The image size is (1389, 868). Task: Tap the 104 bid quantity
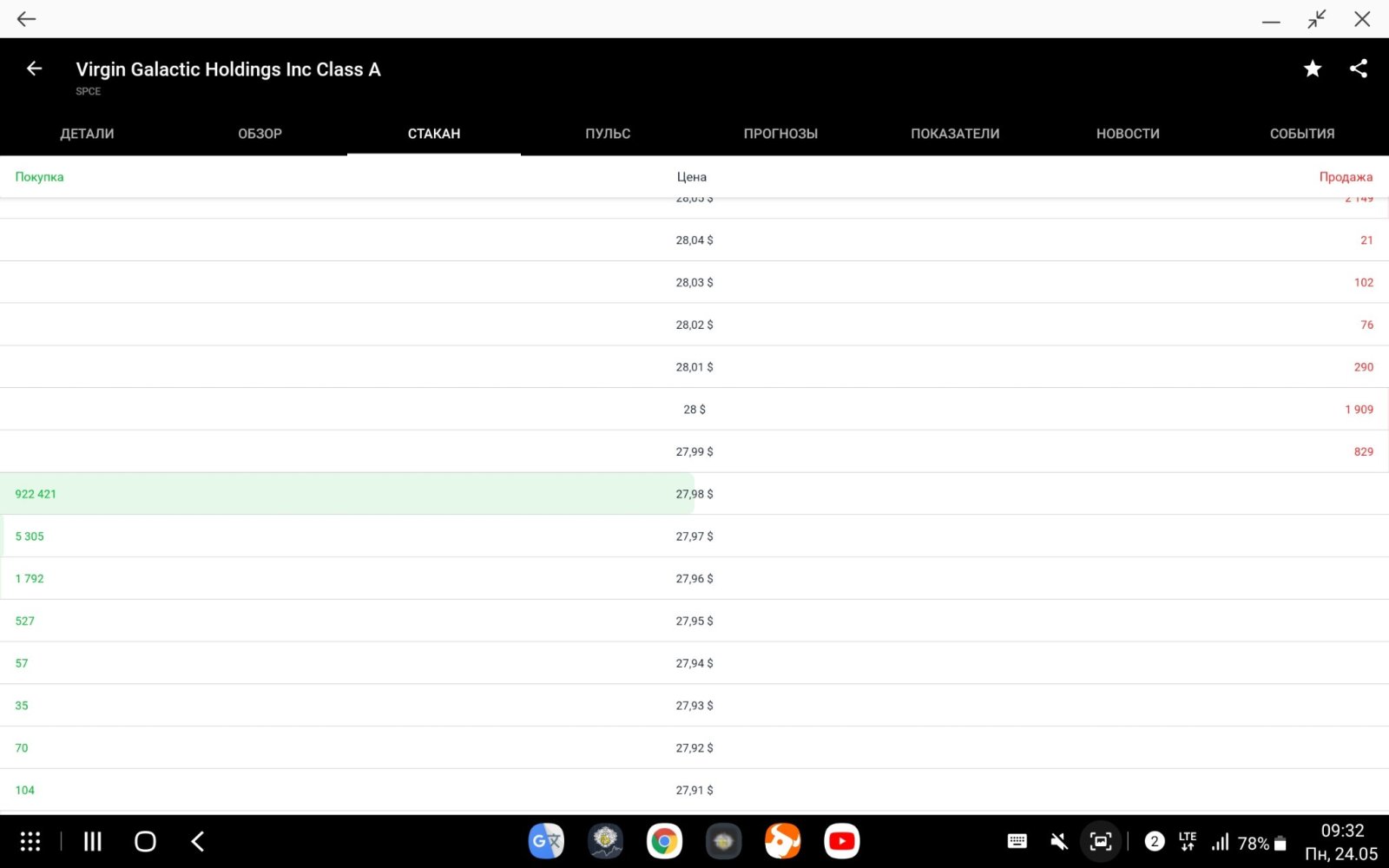point(25,790)
